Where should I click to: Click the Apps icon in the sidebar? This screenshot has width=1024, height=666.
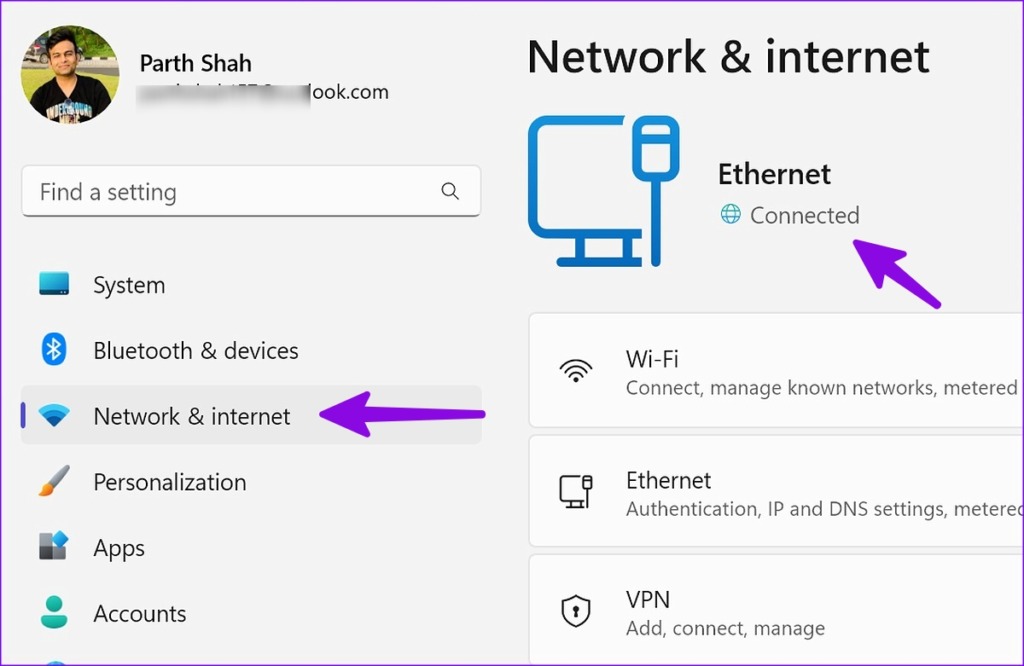click(52, 548)
